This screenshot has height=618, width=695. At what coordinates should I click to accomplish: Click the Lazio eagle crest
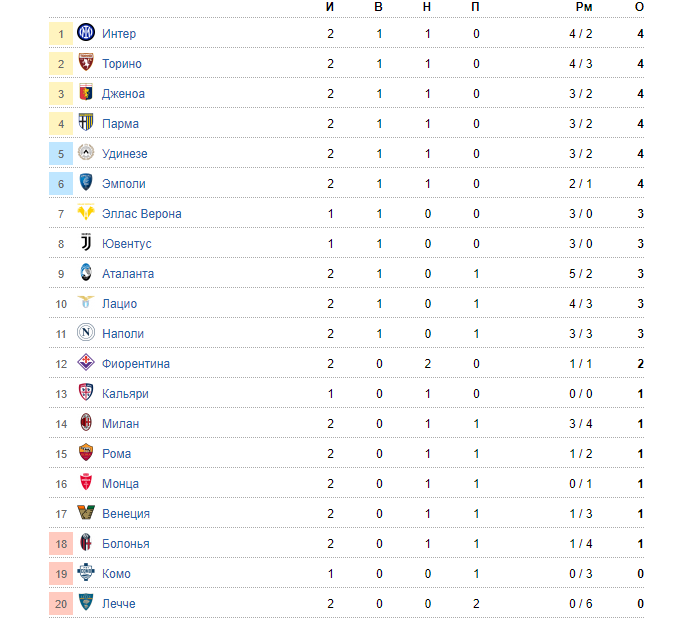pyautogui.click(x=85, y=303)
